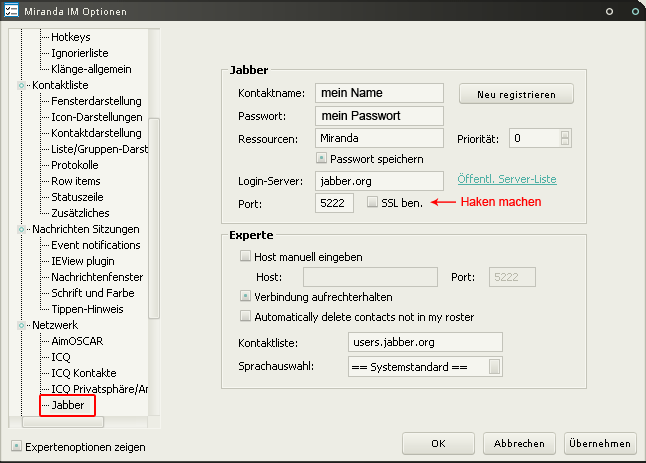Select Jabber in the options tree
Viewport: 646px width, 463px height.
[67, 405]
